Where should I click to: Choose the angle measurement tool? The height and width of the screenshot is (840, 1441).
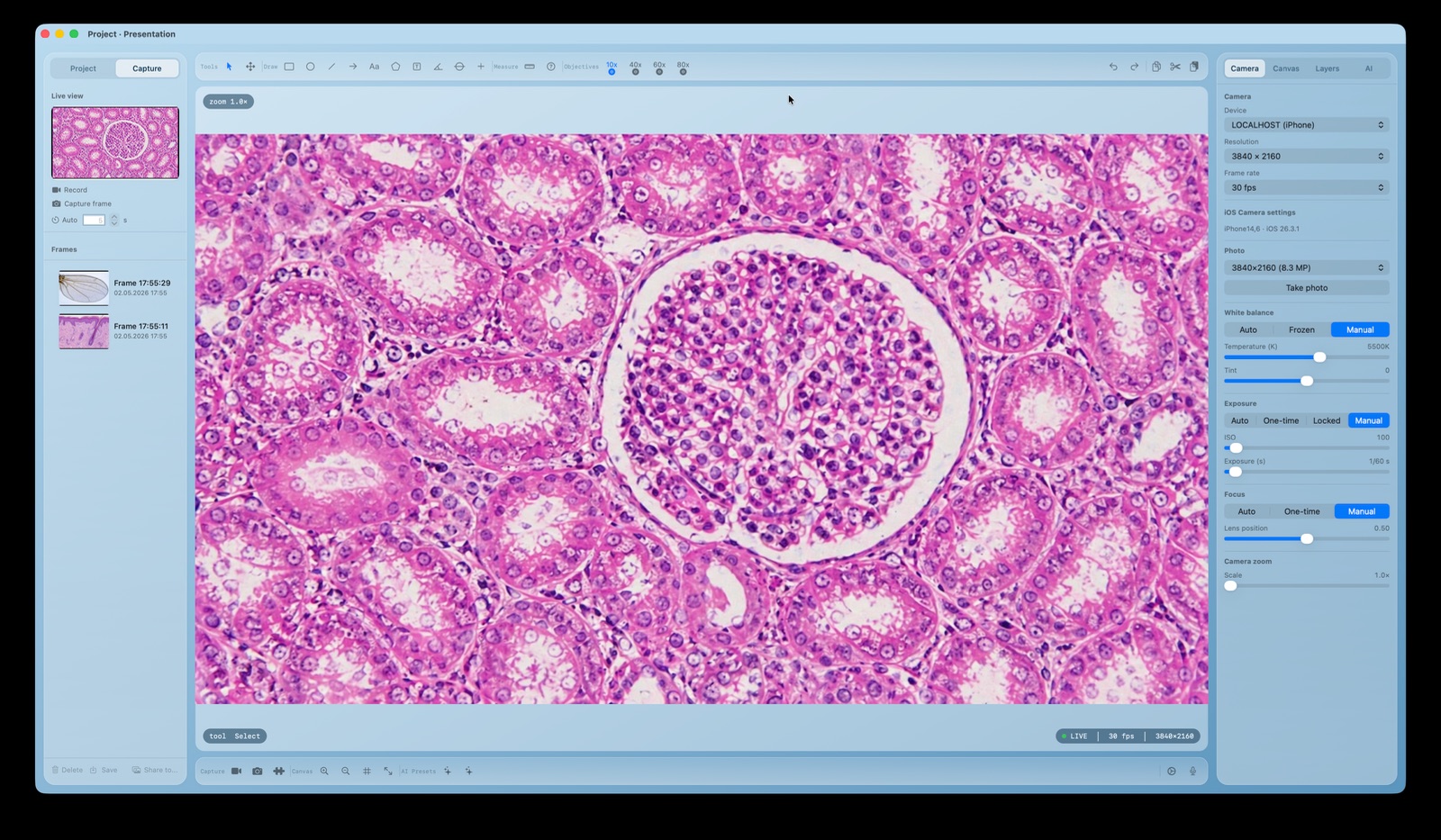pos(438,67)
